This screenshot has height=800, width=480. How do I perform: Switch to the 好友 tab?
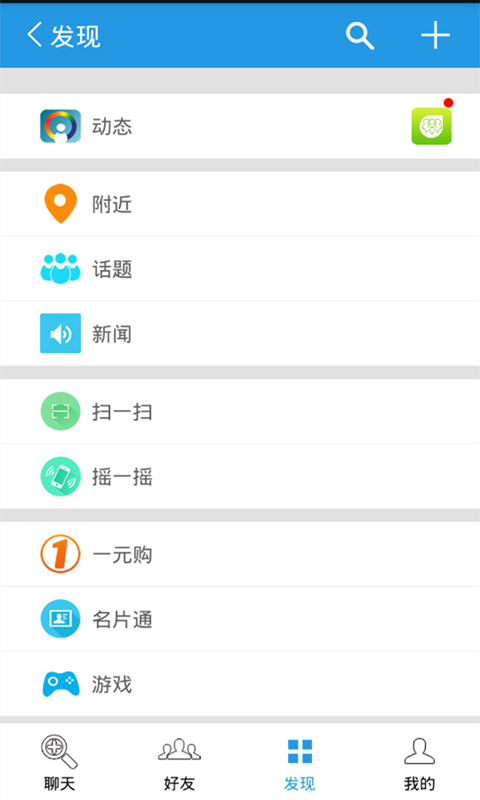[x=180, y=763]
